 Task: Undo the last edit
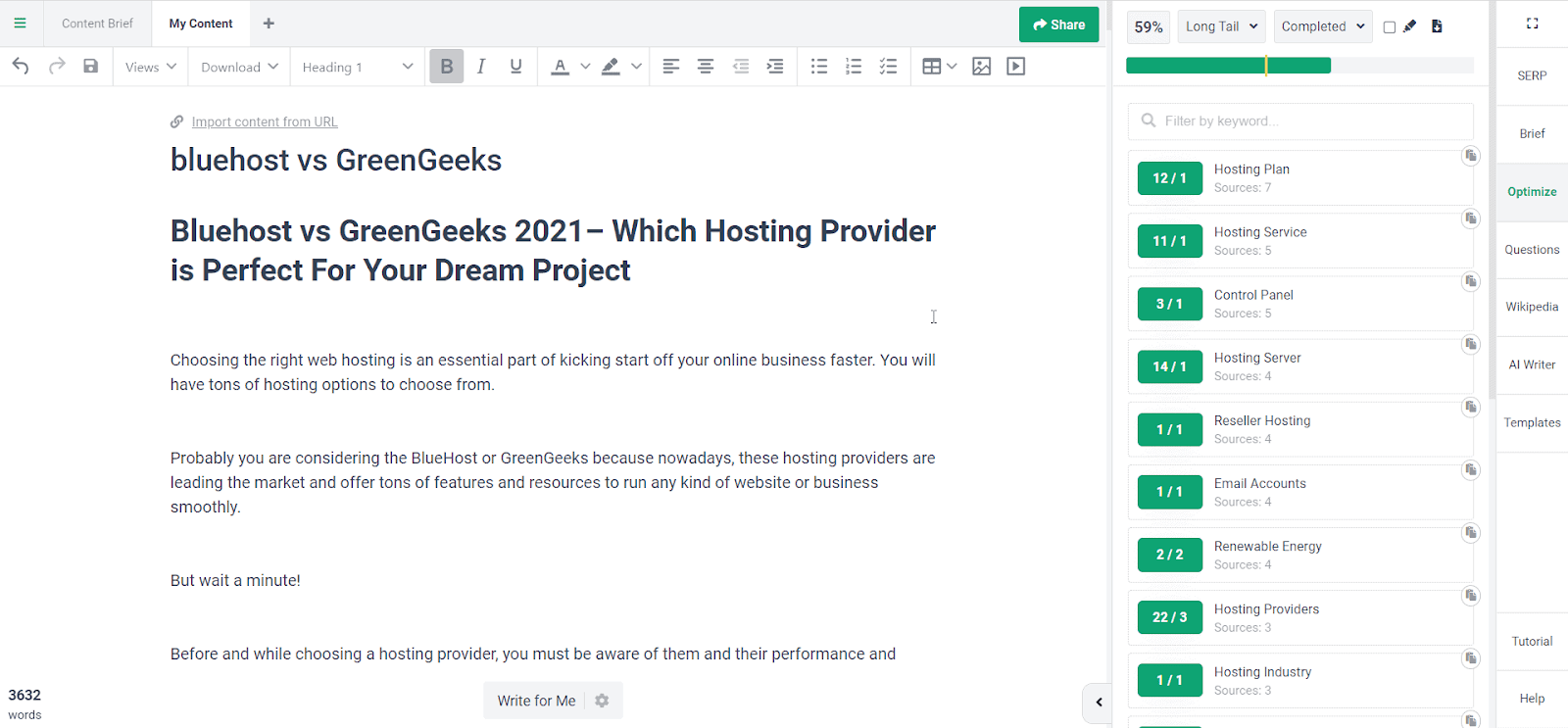(x=21, y=67)
